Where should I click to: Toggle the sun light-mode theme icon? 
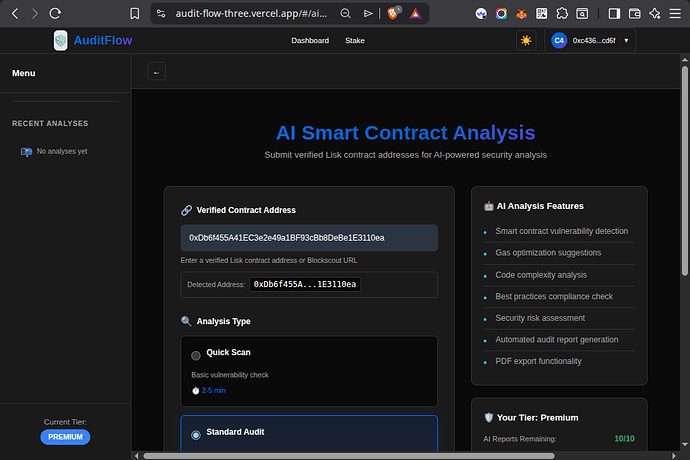526,40
